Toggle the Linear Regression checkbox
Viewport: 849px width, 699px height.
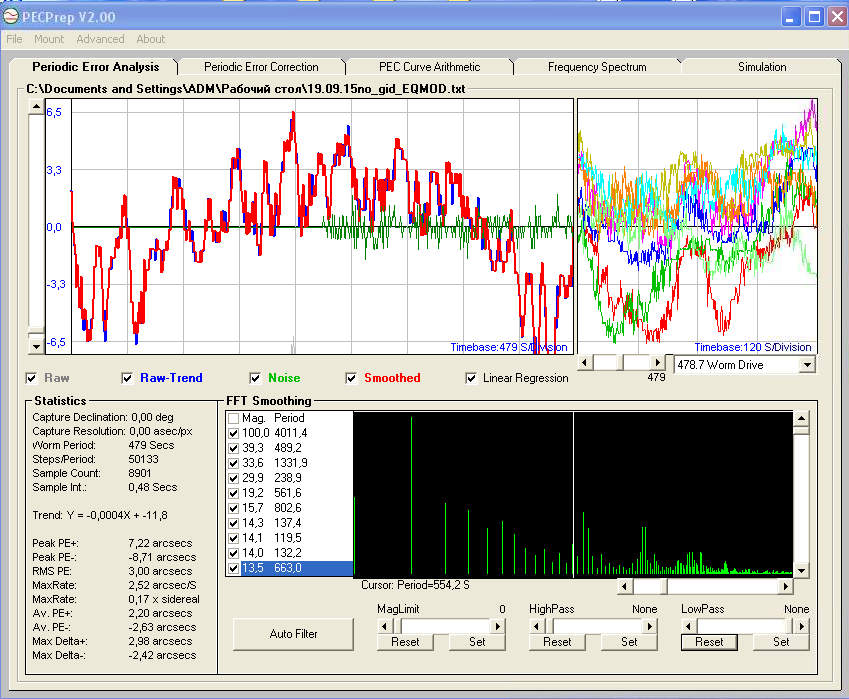[x=471, y=378]
